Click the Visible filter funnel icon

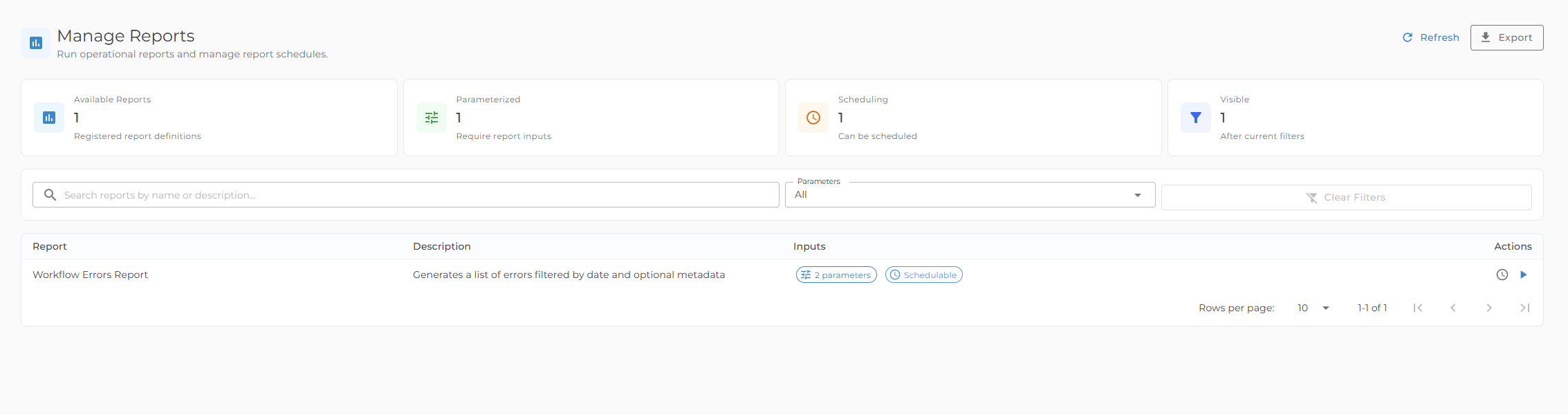point(1196,118)
